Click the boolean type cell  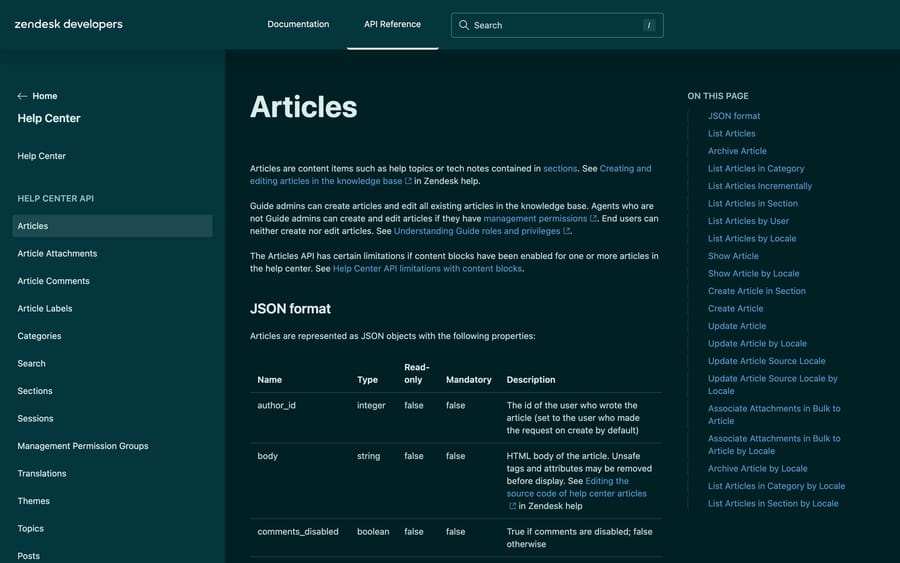[x=373, y=532]
